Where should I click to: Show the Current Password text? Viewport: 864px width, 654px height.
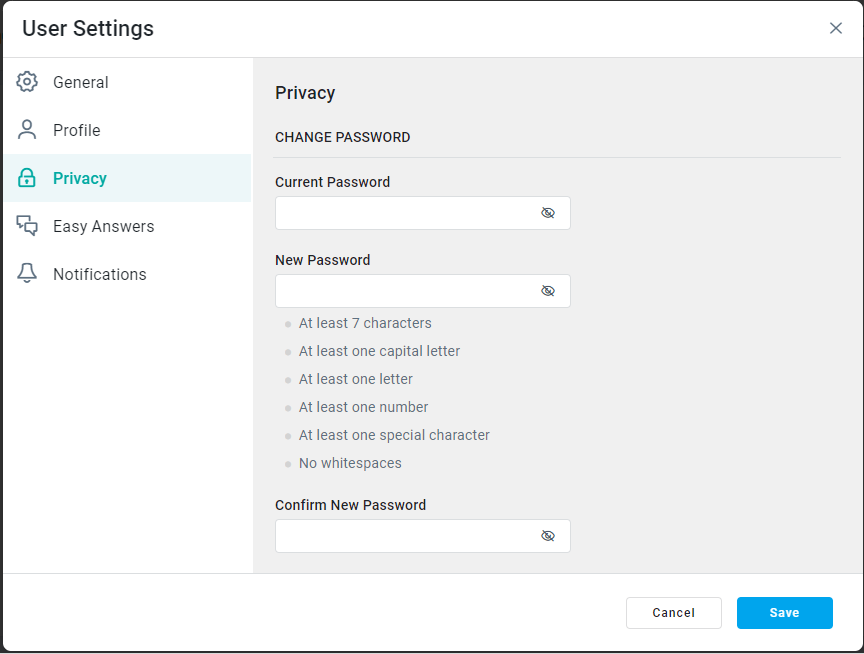548,213
